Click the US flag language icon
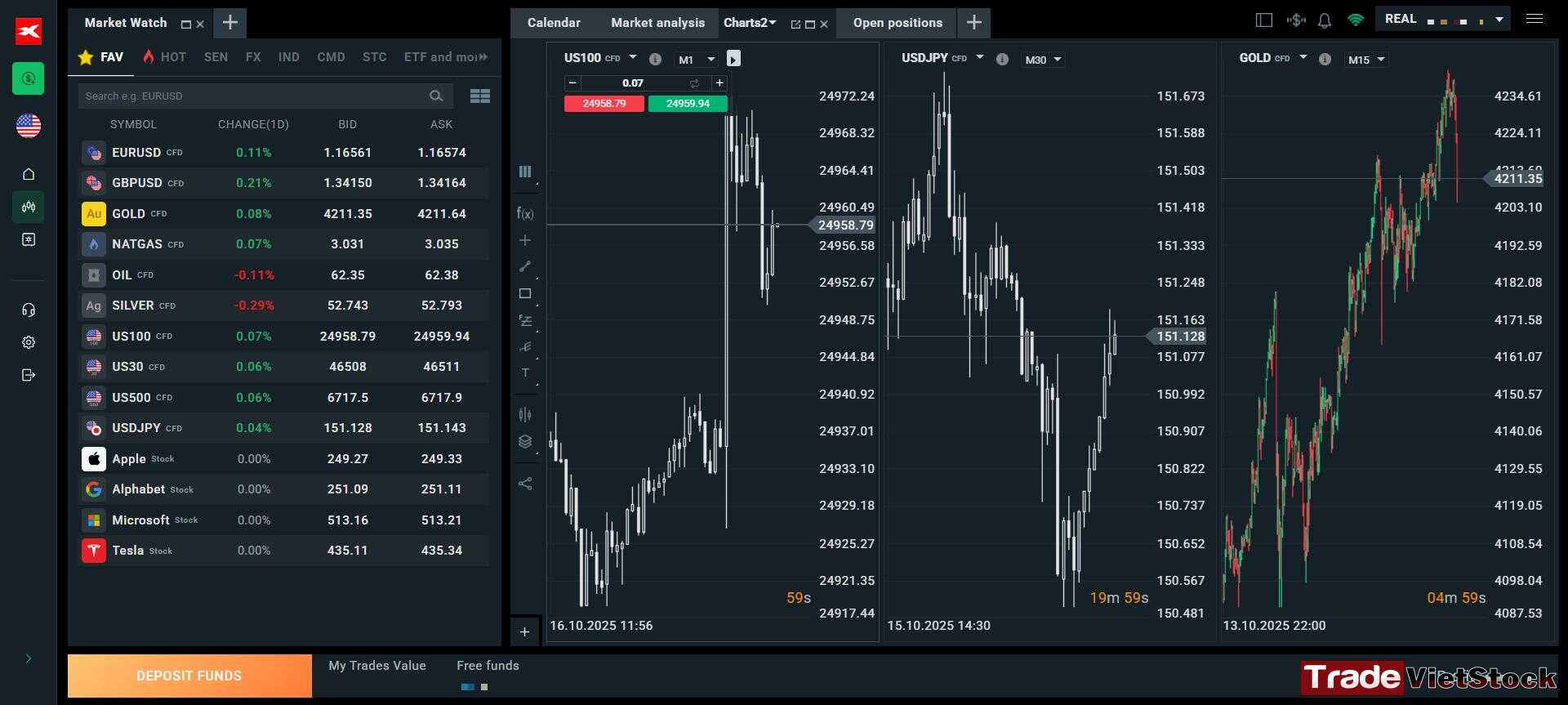This screenshot has width=1568, height=705. tap(29, 126)
